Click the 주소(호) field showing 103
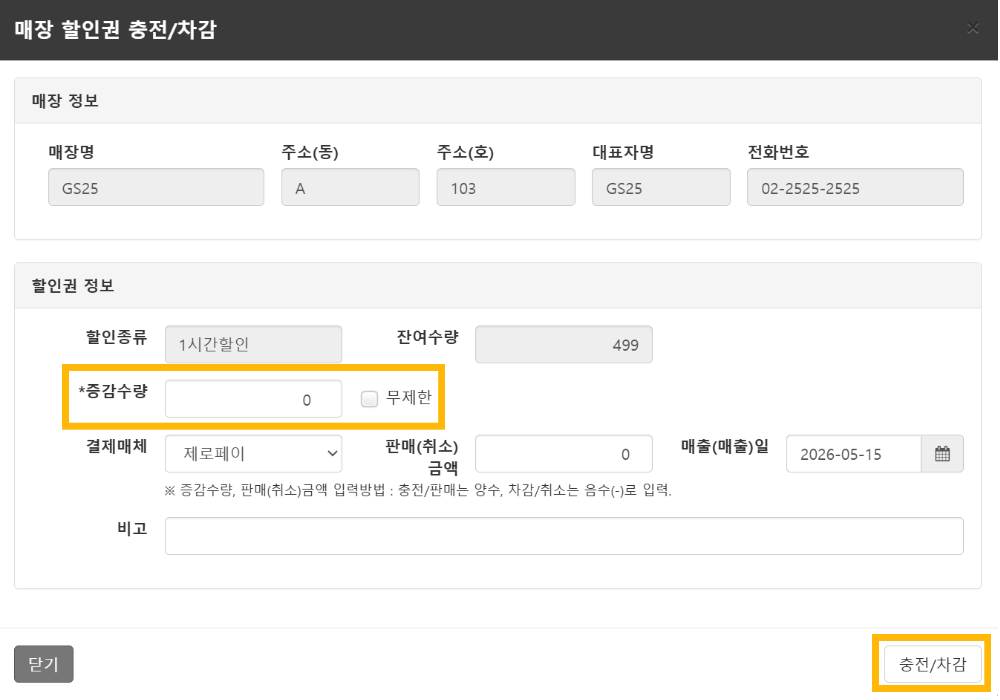Screen dimensions: 1000x700 click(x=506, y=187)
